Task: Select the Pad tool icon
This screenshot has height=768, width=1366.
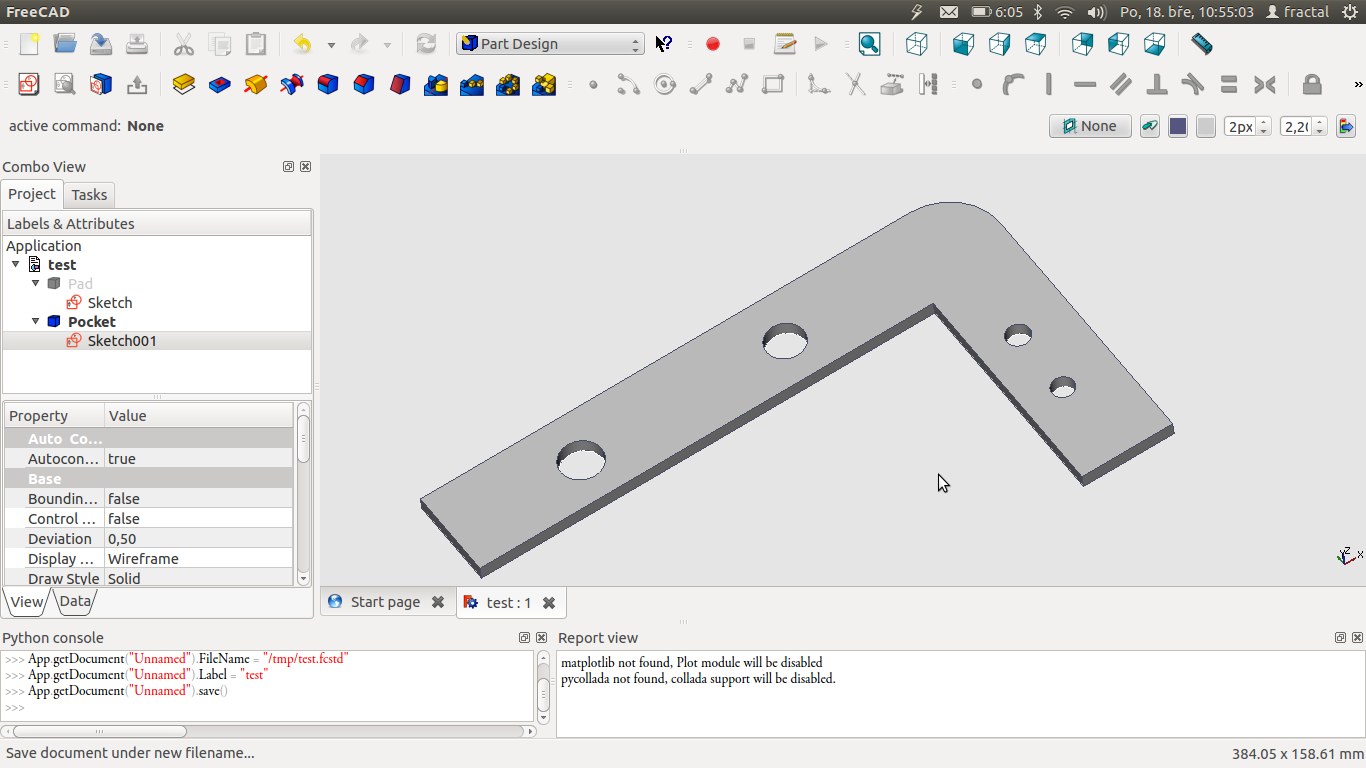Action: [183, 85]
